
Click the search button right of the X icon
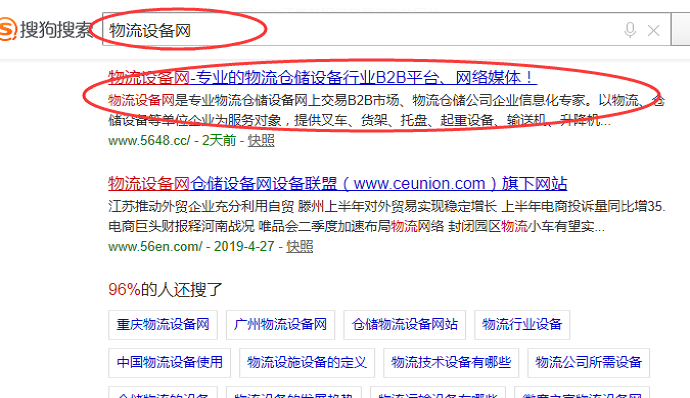[681, 29]
